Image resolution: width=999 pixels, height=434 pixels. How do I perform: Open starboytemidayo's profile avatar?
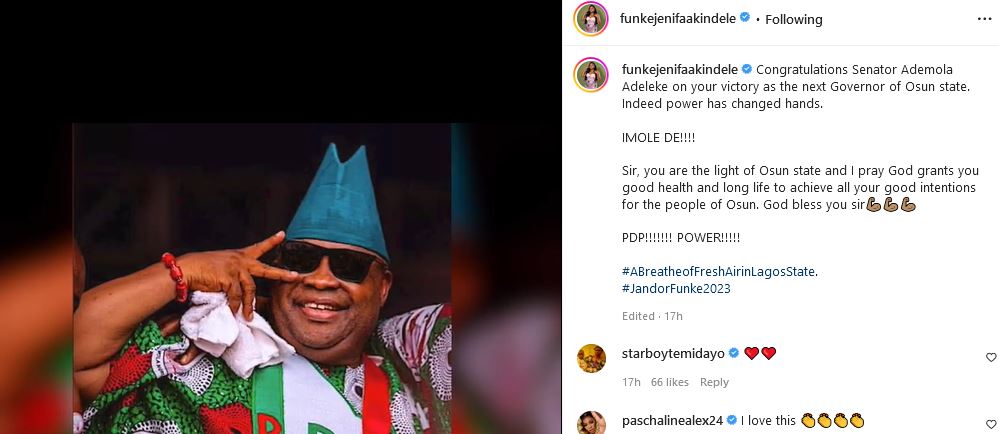point(591,358)
